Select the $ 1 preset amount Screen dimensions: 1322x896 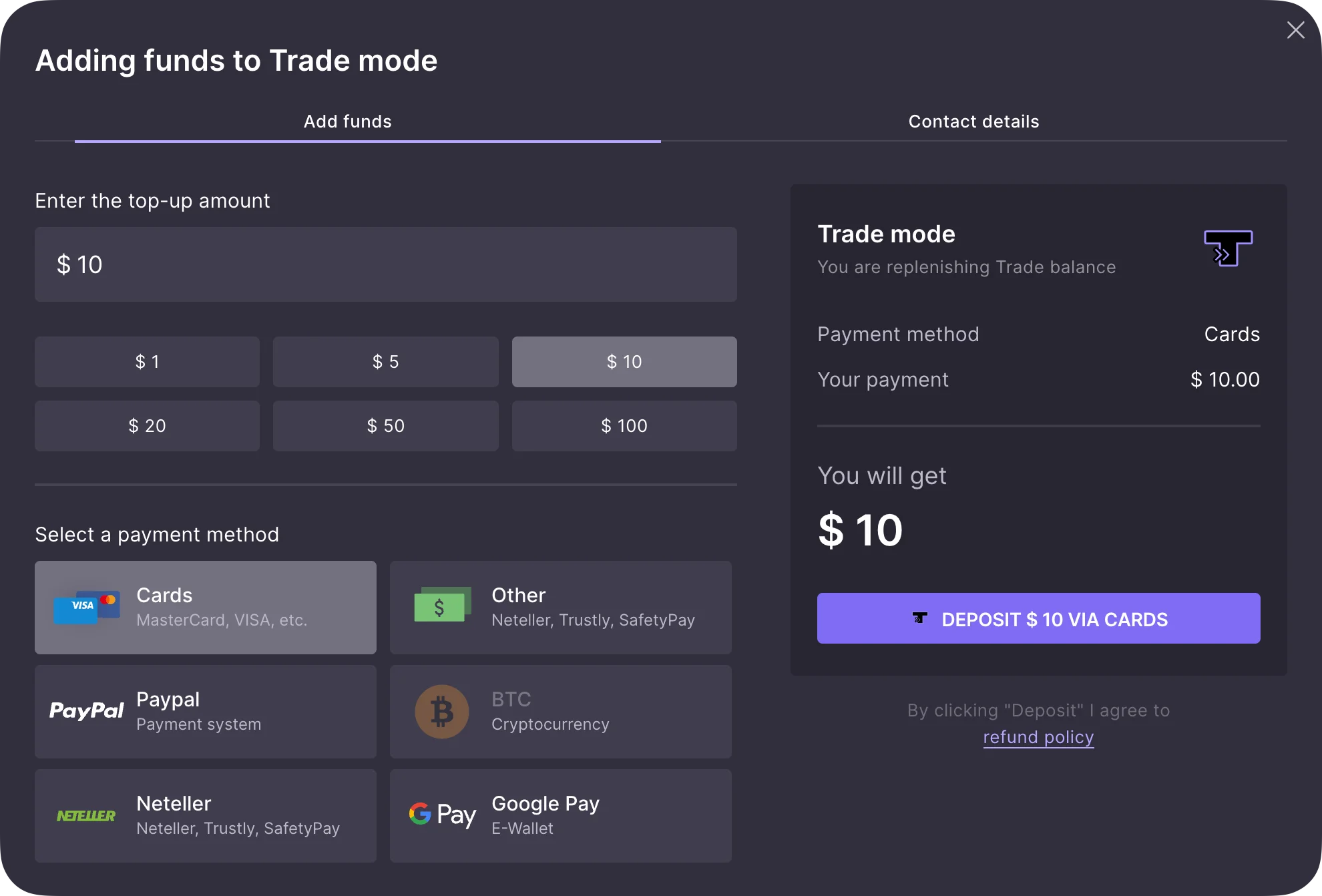pos(147,362)
